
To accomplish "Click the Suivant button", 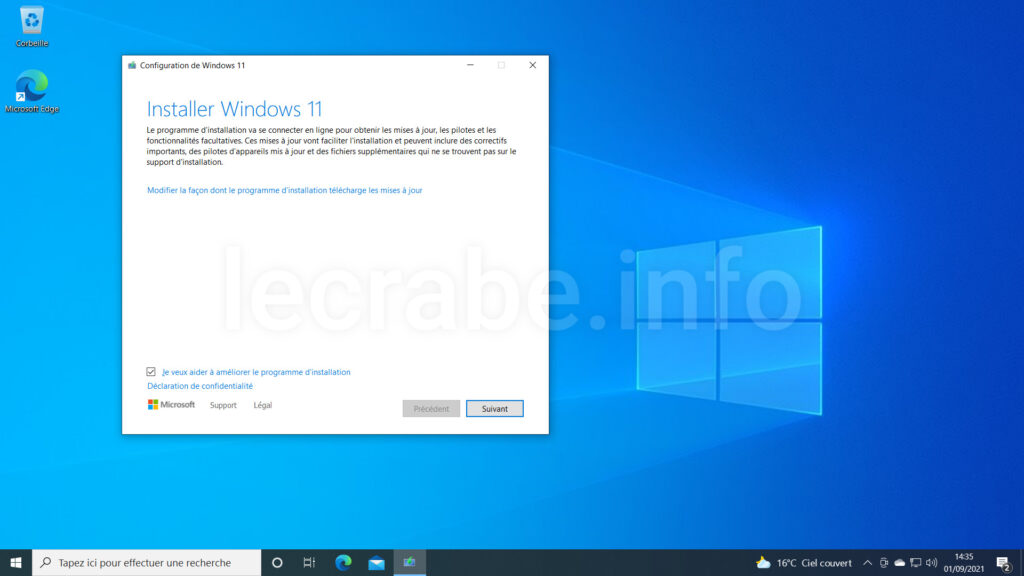I will tap(494, 408).
